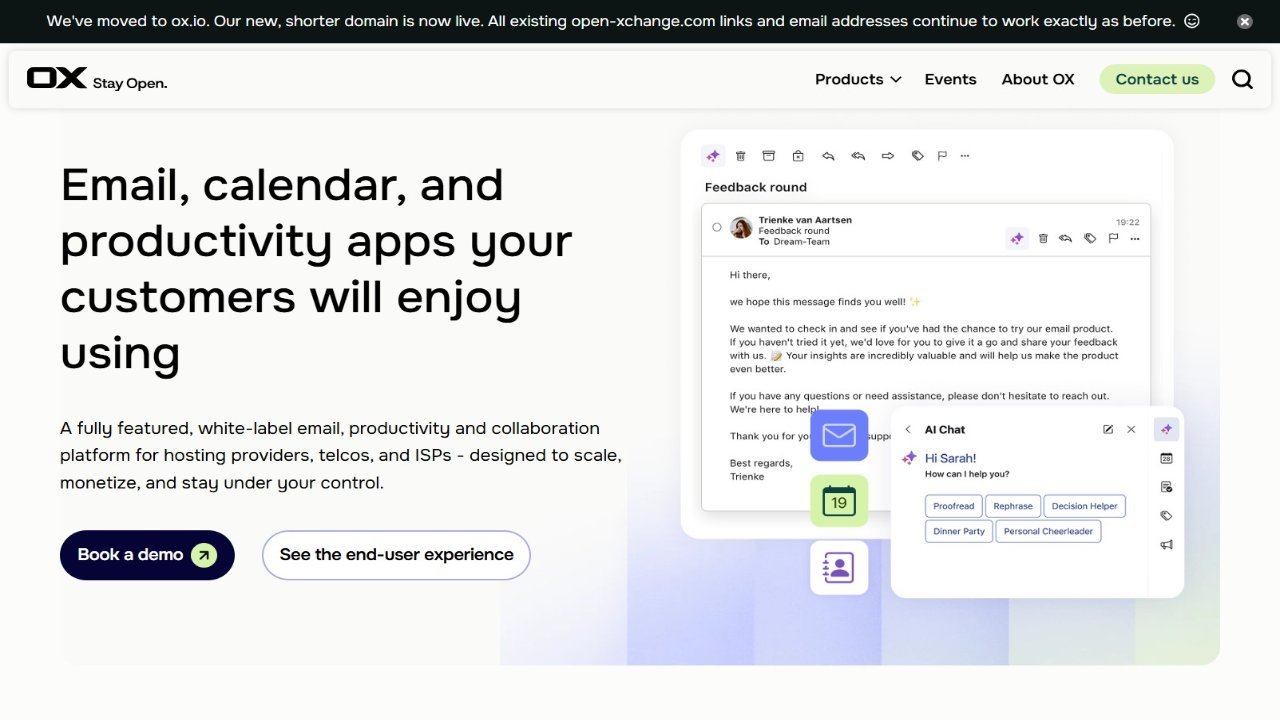Go back using AI Chat chevron
The image size is (1280, 720).
[908, 430]
